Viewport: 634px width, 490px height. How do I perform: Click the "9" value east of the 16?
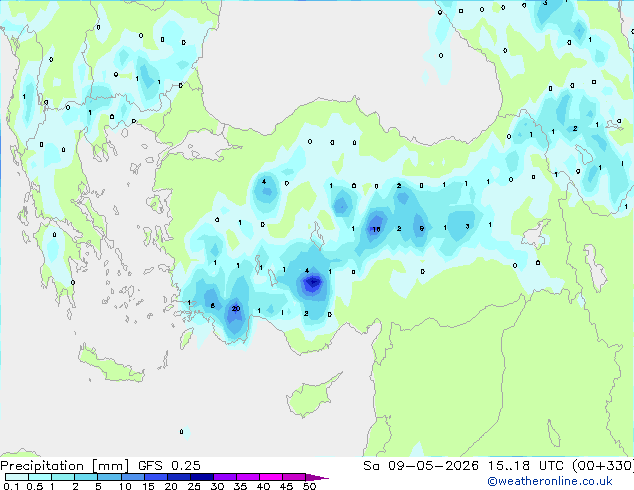[x=421, y=229]
